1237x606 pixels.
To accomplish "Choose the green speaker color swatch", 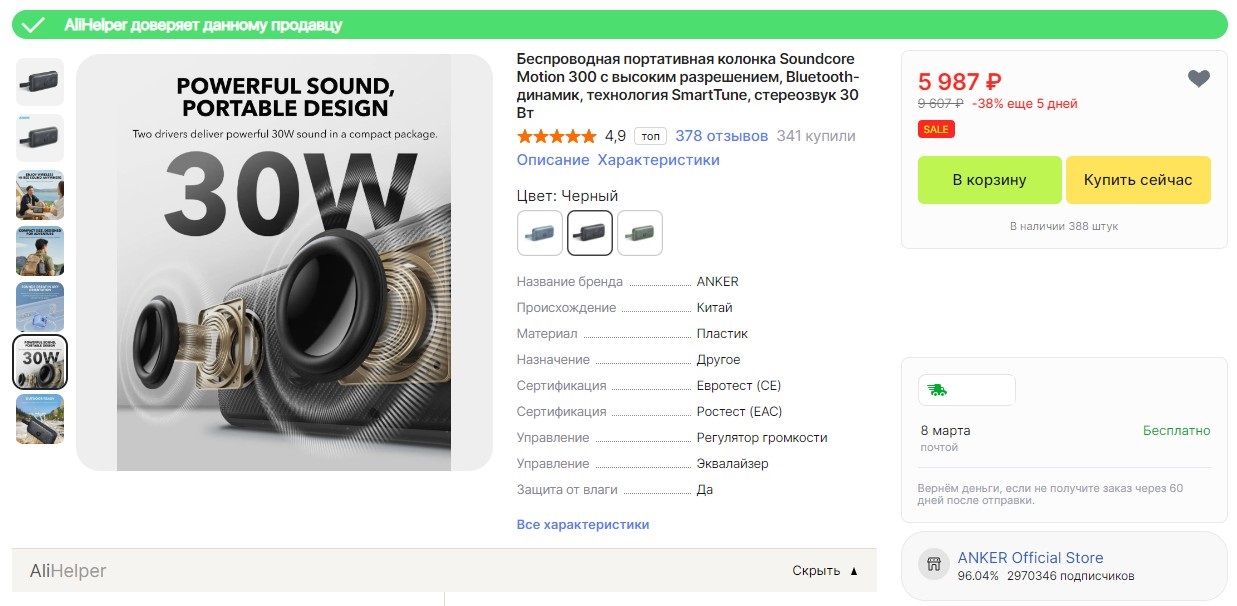I will tap(640, 233).
